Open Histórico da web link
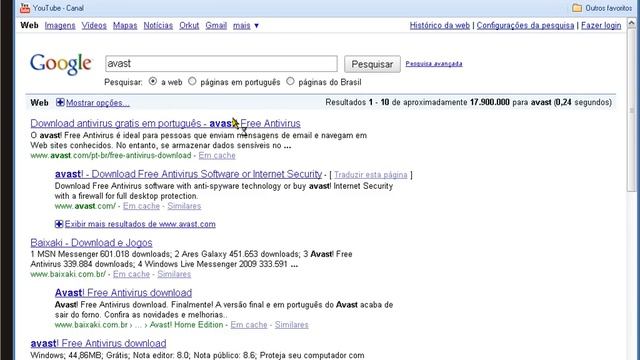The image size is (640, 360). pyautogui.click(x=440, y=25)
